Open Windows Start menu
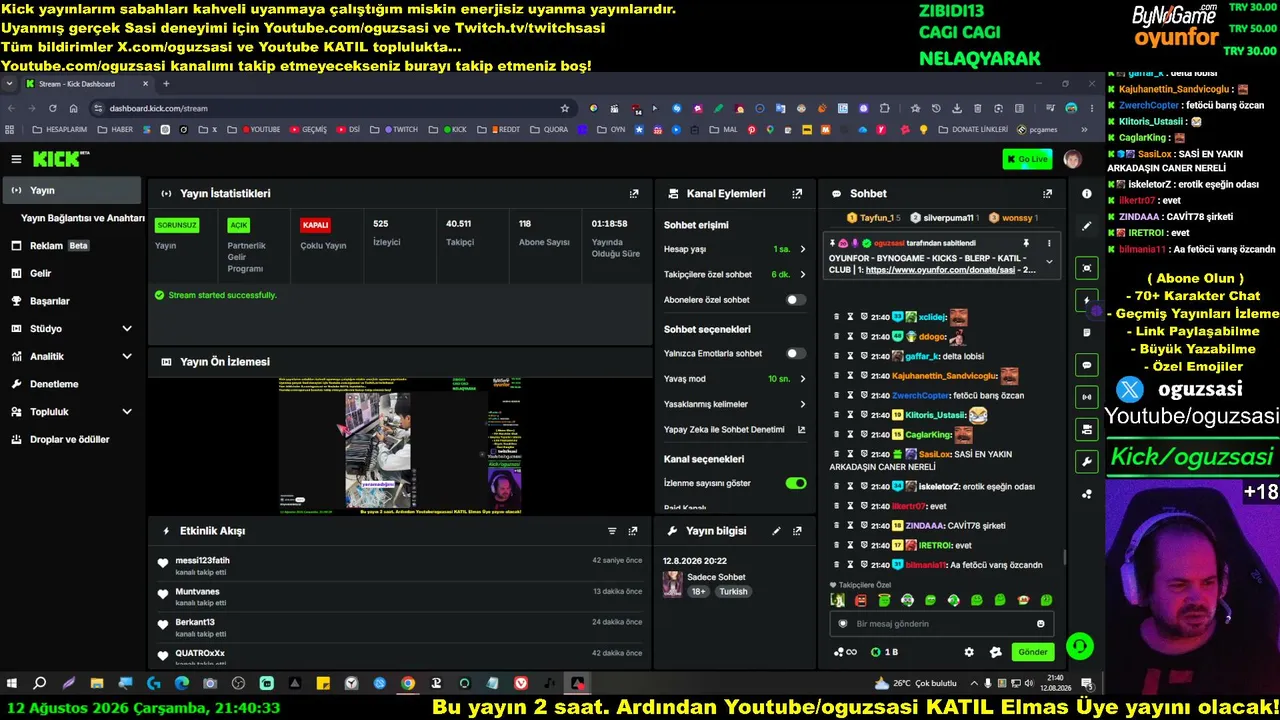The image size is (1280, 720). [x=12, y=684]
